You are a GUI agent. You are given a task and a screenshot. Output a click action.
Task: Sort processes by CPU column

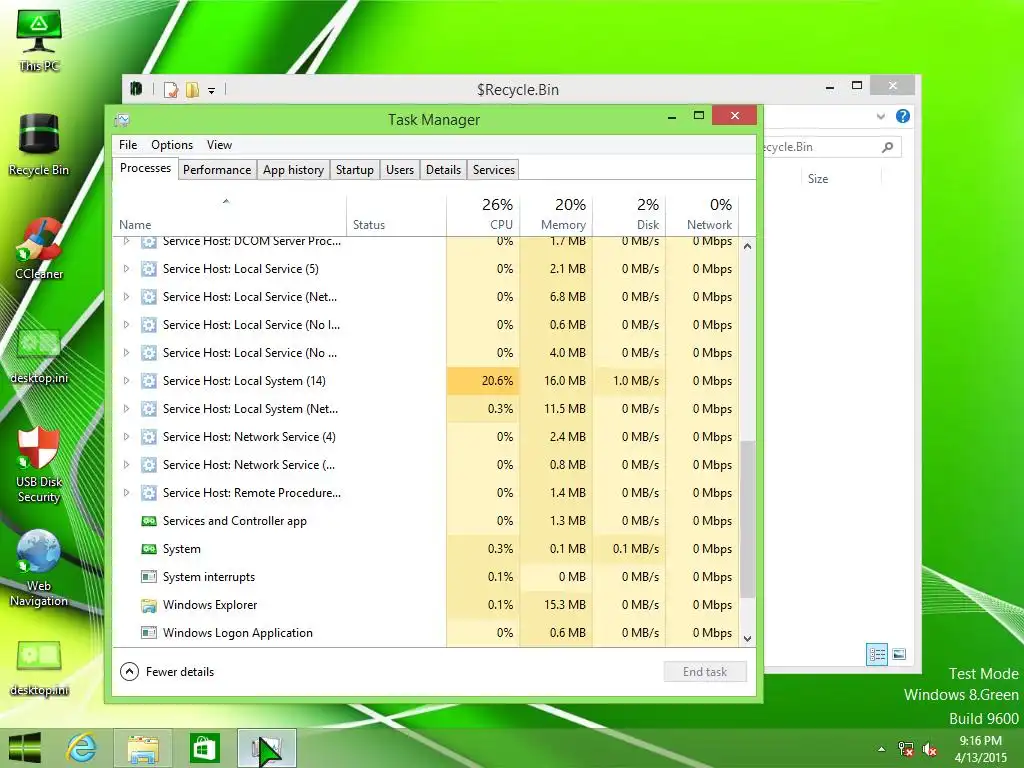[483, 215]
